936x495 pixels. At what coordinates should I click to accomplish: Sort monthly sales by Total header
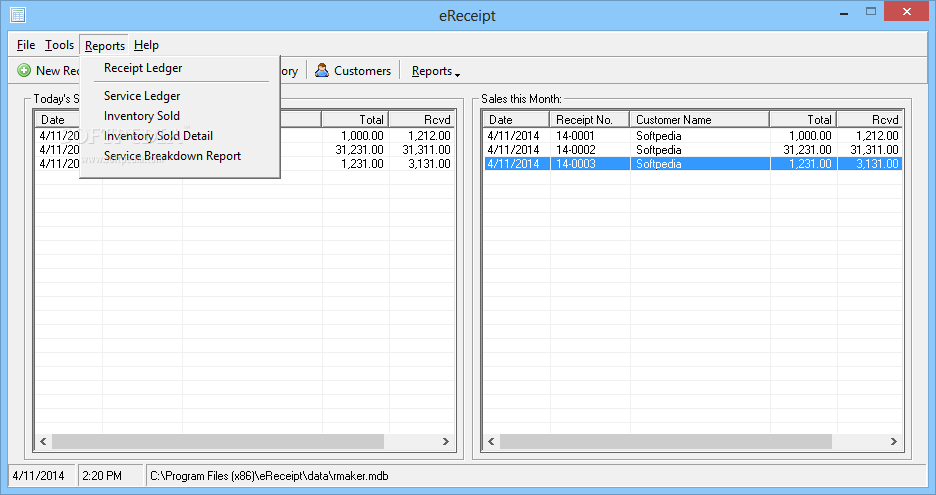(x=803, y=119)
